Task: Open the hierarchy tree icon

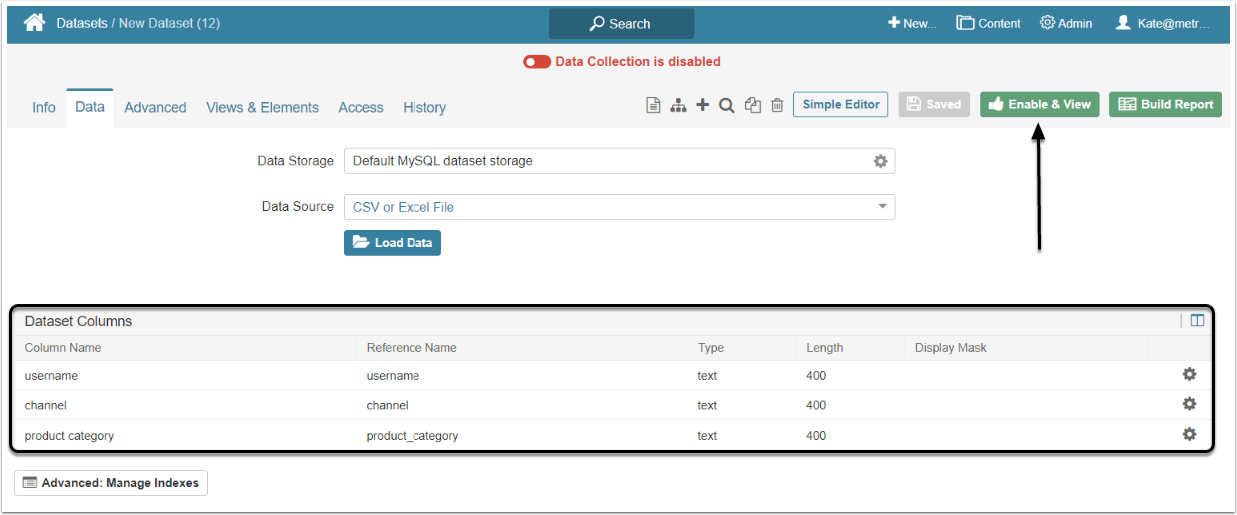Action: point(678,105)
